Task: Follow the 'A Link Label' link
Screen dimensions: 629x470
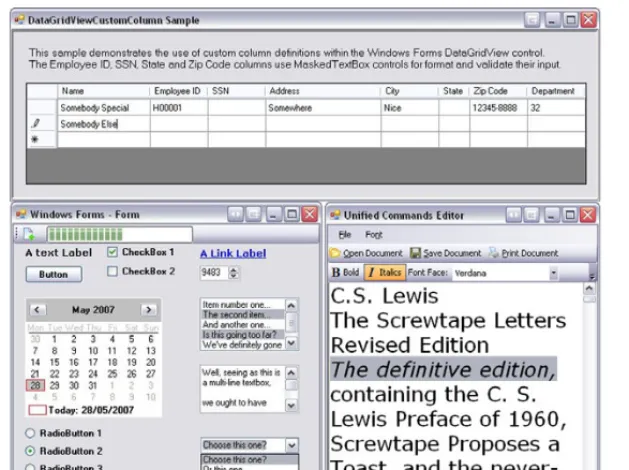Action: point(233,253)
